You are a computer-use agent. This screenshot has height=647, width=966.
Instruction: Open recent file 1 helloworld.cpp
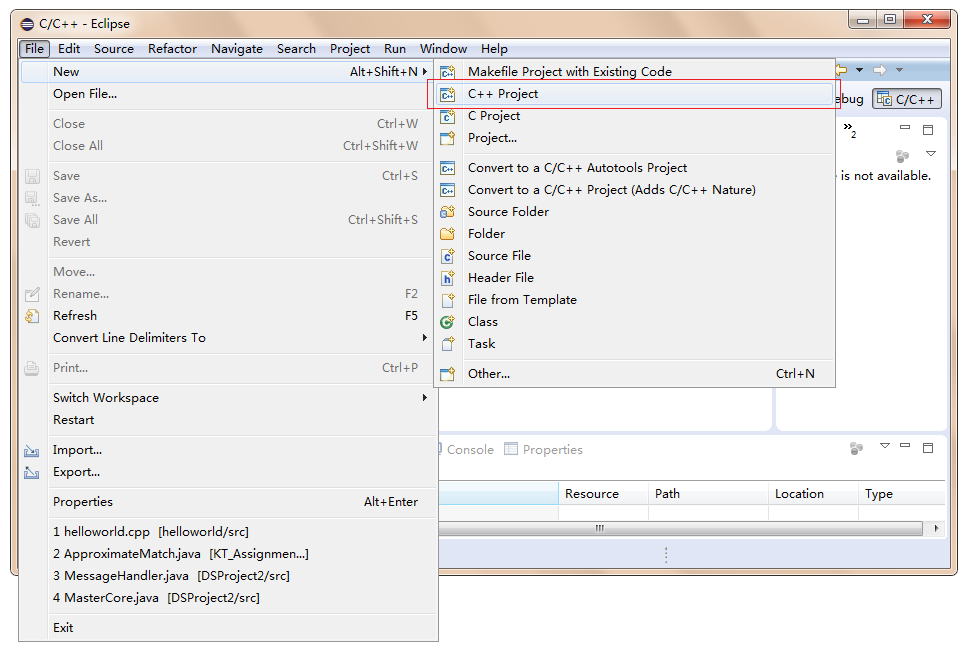coord(228,532)
